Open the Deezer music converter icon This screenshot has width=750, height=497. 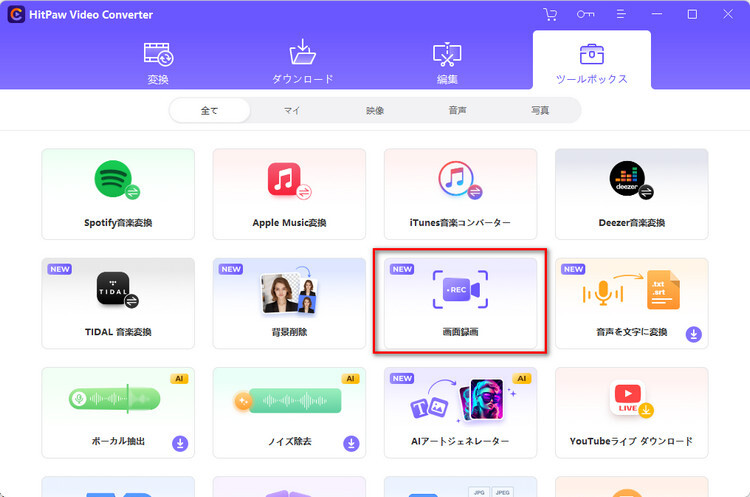631,179
